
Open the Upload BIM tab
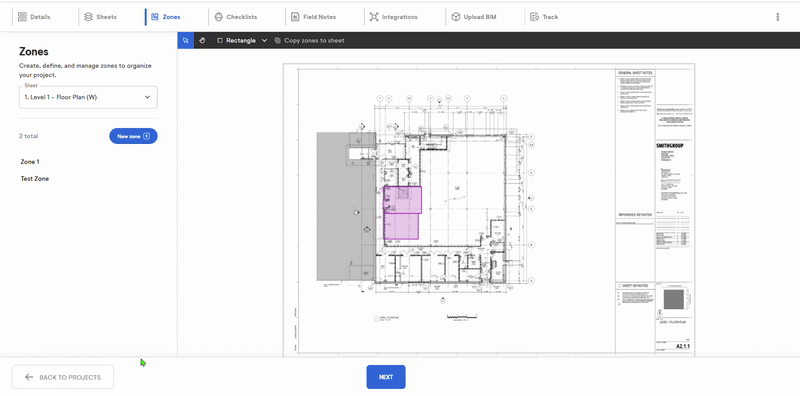pos(473,17)
